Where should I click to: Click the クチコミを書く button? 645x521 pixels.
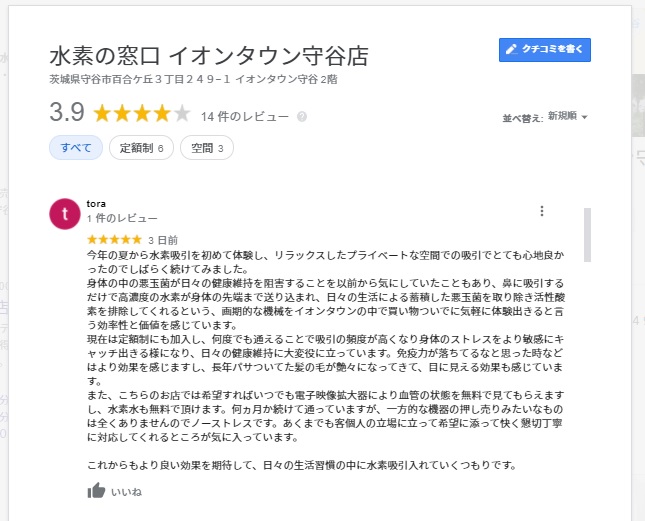tap(545, 49)
